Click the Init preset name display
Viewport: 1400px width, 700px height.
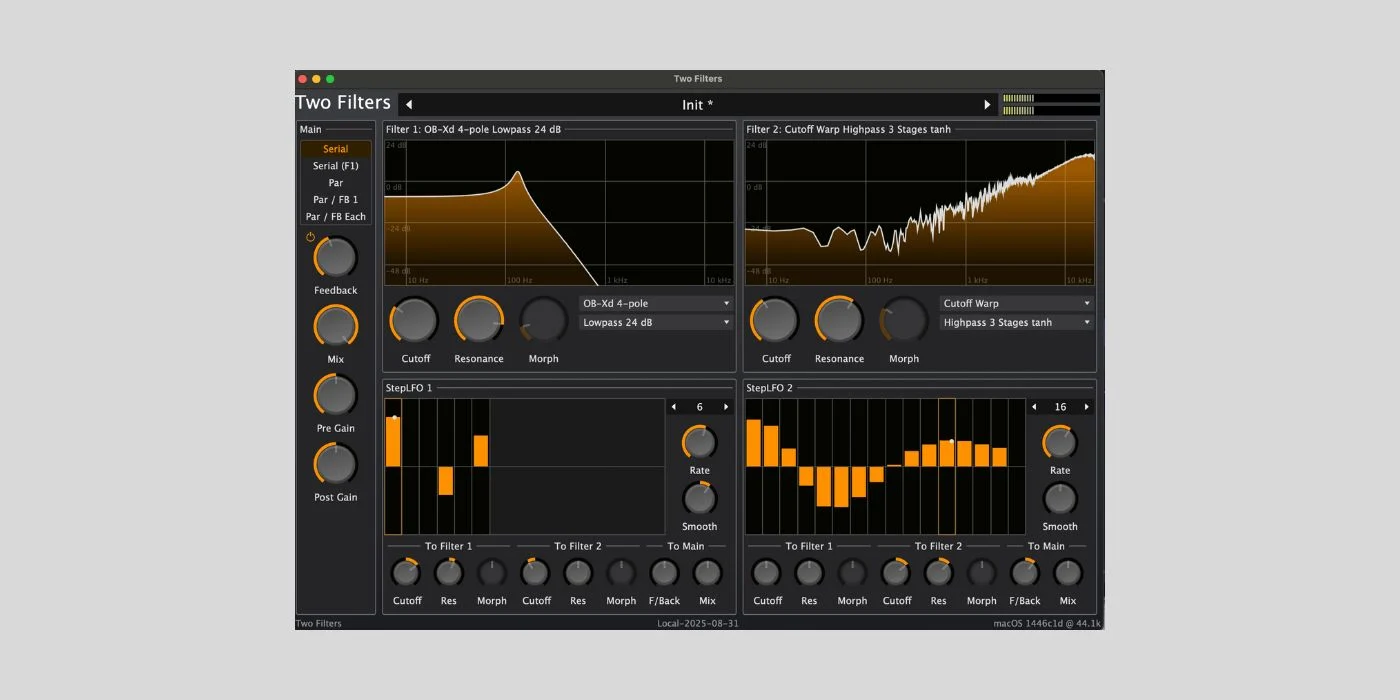(697, 105)
